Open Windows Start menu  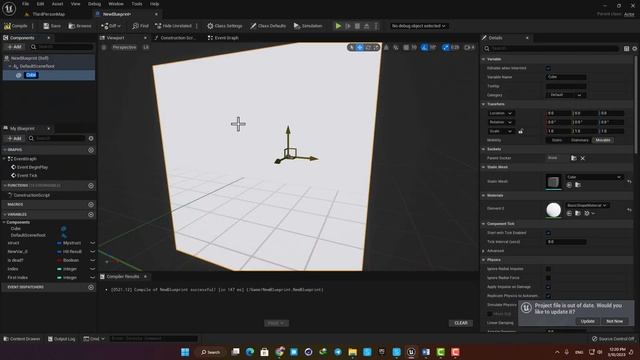click(x=185, y=352)
